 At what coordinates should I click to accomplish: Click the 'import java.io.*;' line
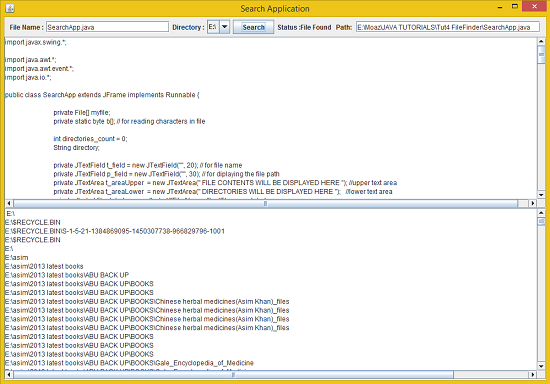(28, 77)
